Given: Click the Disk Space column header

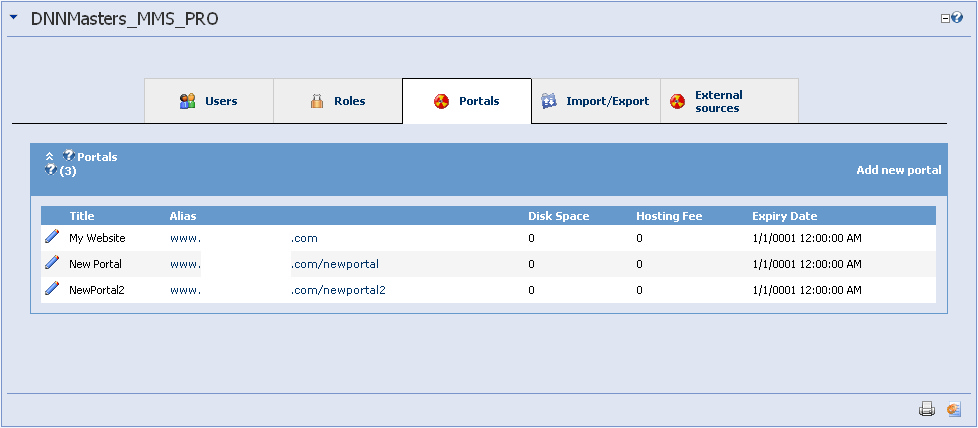Looking at the screenshot, I should pos(559,216).
